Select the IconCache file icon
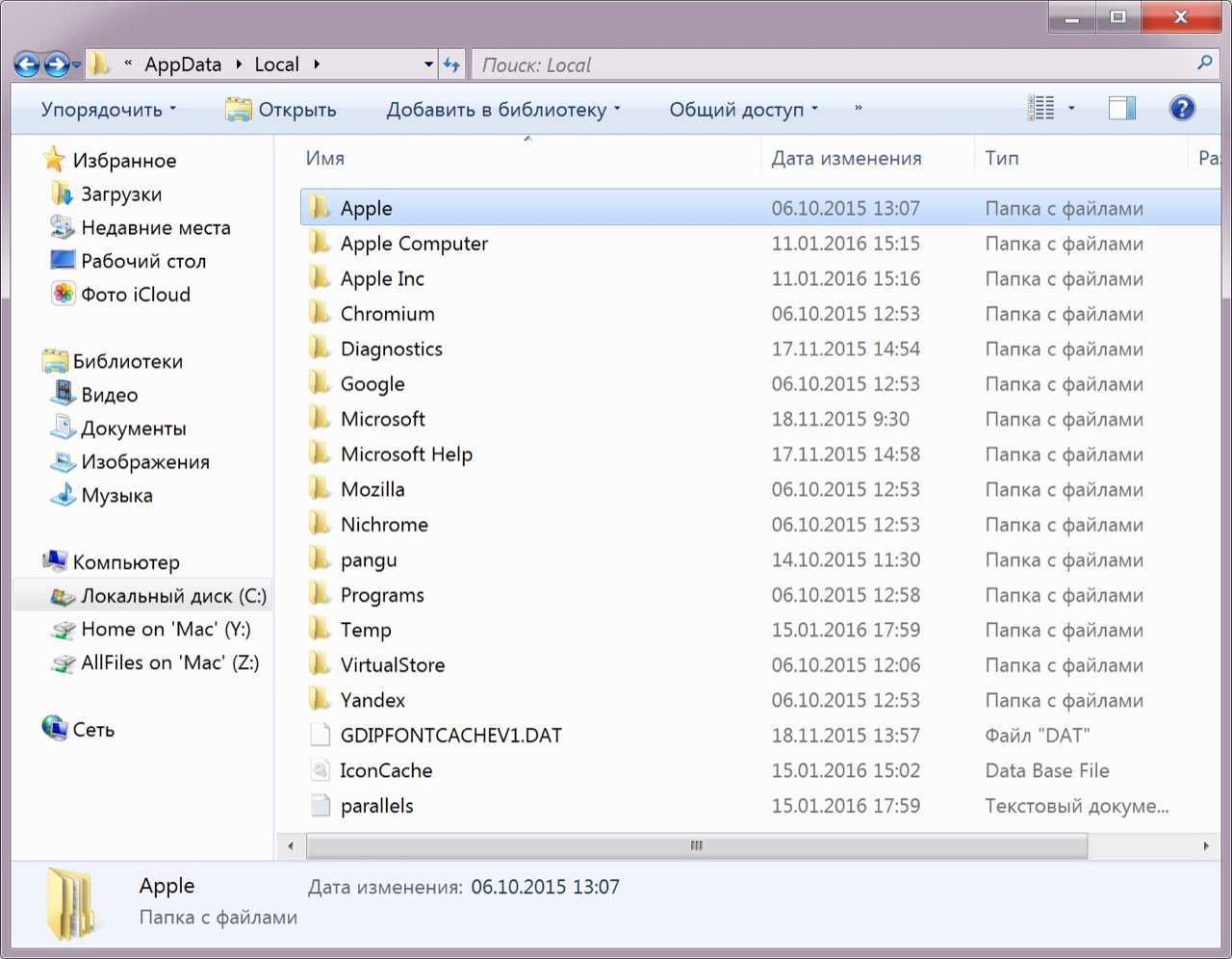The image size is (1232, 959). (320, 770)
